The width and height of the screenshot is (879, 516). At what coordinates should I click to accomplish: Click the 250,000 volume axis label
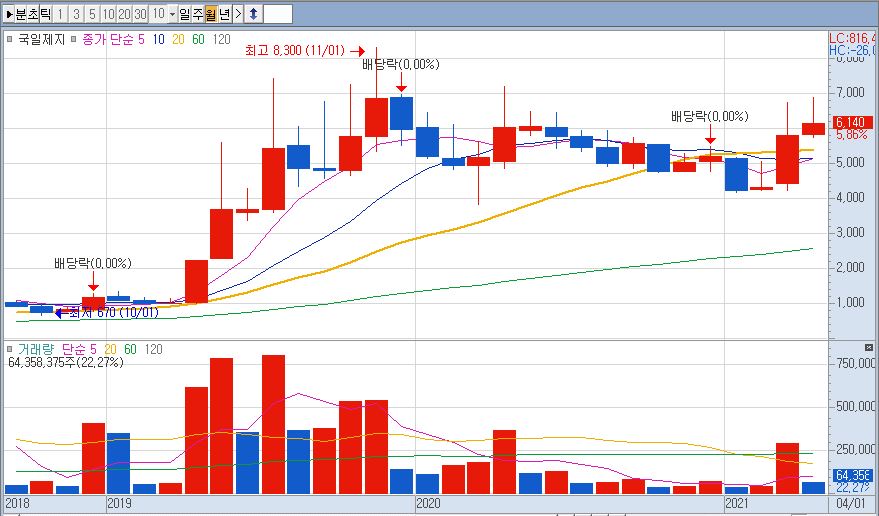(x=854, y=449)
